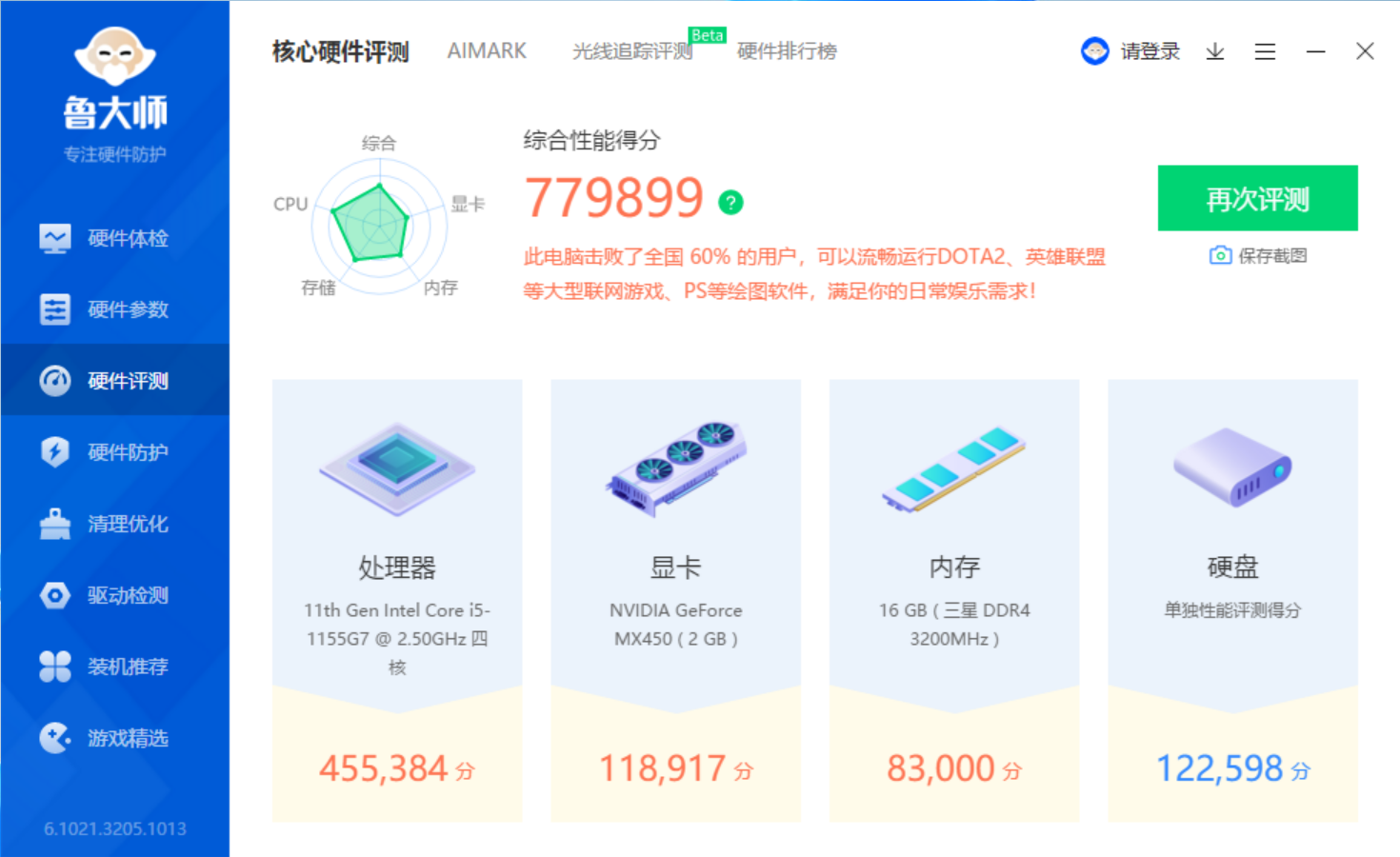Open the hamburger main menu

(x=1265, y=51)
